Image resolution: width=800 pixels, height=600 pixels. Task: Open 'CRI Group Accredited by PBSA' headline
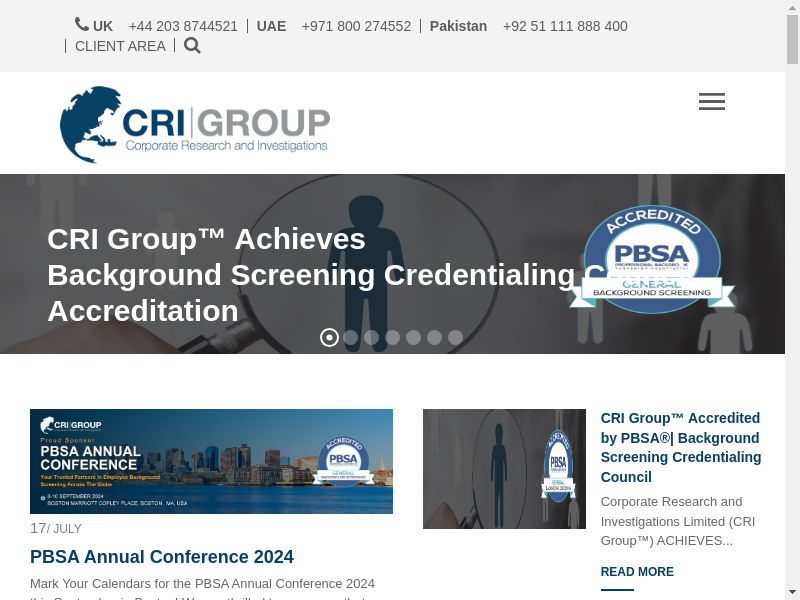click(680, 447)
